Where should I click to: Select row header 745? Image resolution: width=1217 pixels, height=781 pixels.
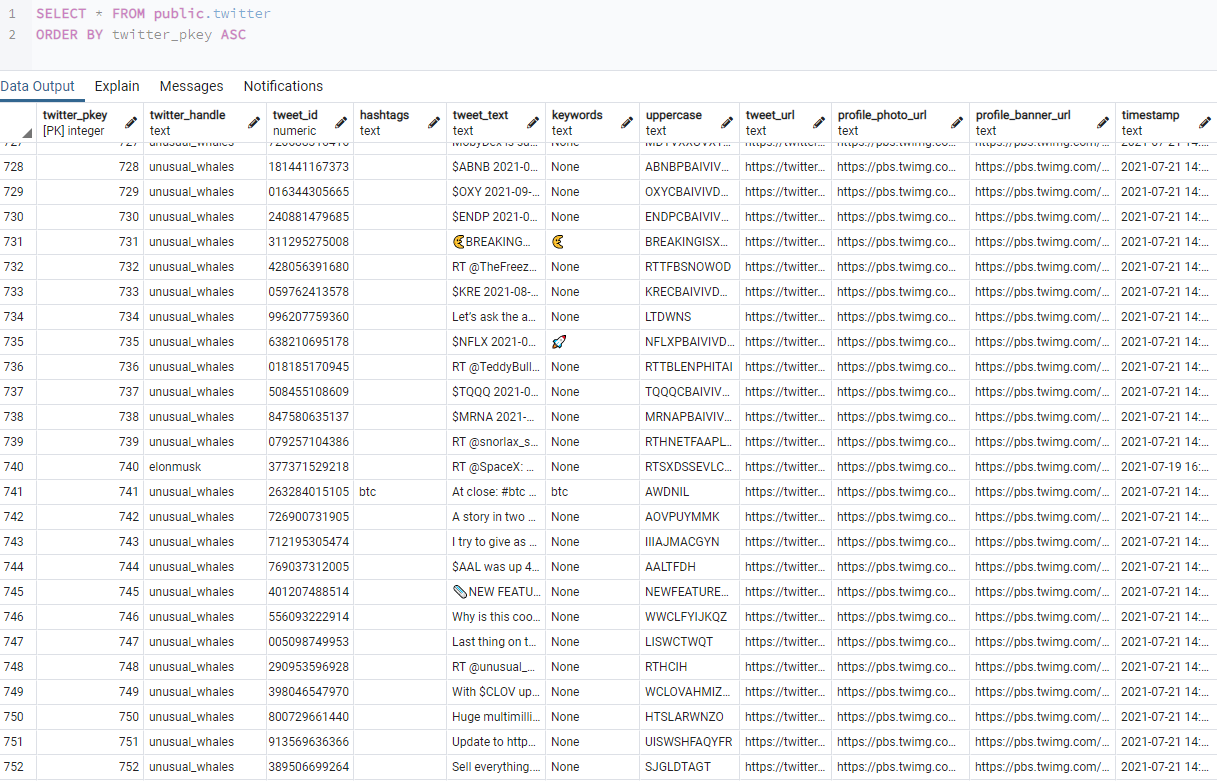tap(18, 592)
